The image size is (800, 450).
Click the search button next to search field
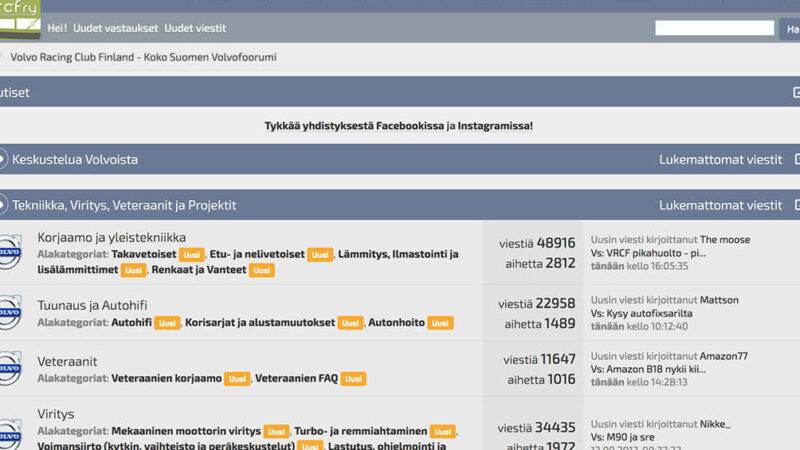(790, 29)
